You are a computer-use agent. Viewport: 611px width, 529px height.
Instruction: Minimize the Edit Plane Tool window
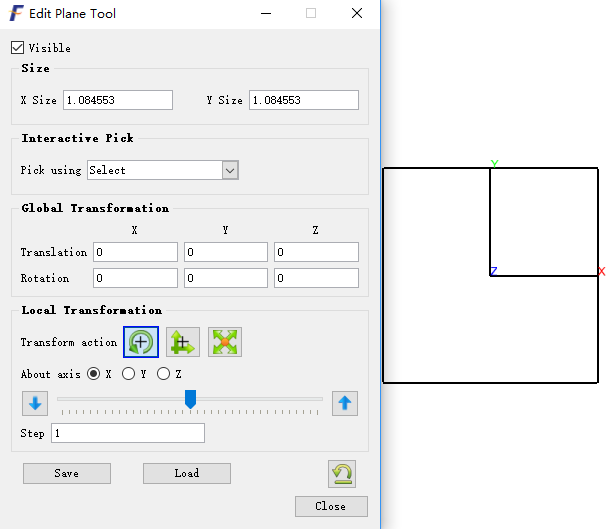266,13
